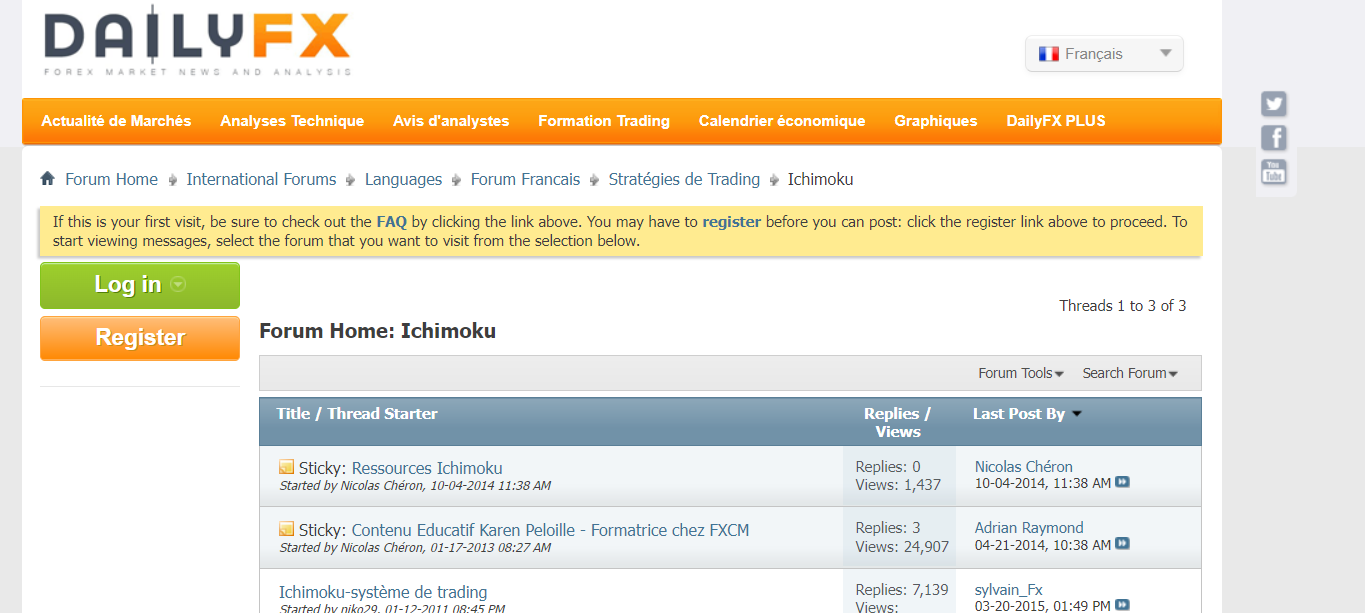Go to Languages breadcrumb
The height and width of the screenshot is (613, 1365).
(403, 179)
